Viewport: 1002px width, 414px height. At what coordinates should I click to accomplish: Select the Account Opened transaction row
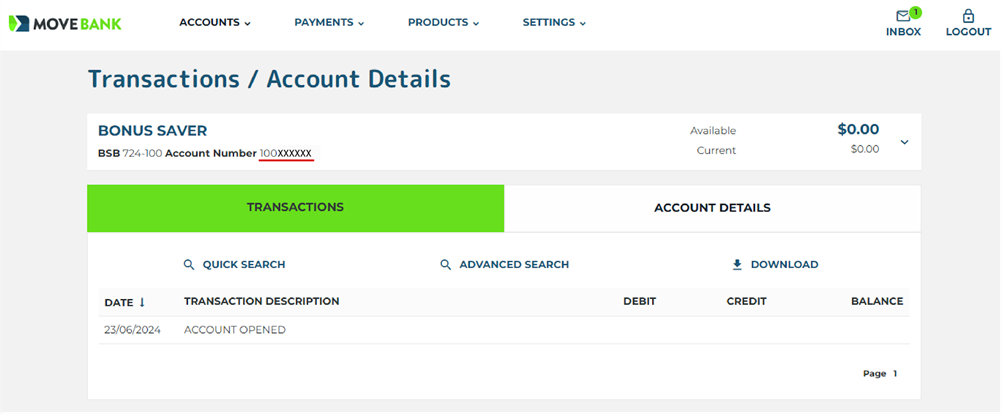[504, 330]
